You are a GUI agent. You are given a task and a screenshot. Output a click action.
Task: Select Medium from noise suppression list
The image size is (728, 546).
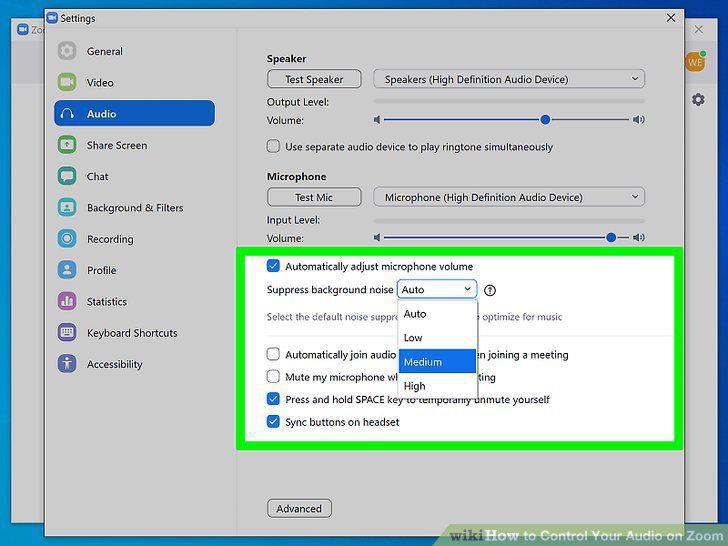coord(437,361)
